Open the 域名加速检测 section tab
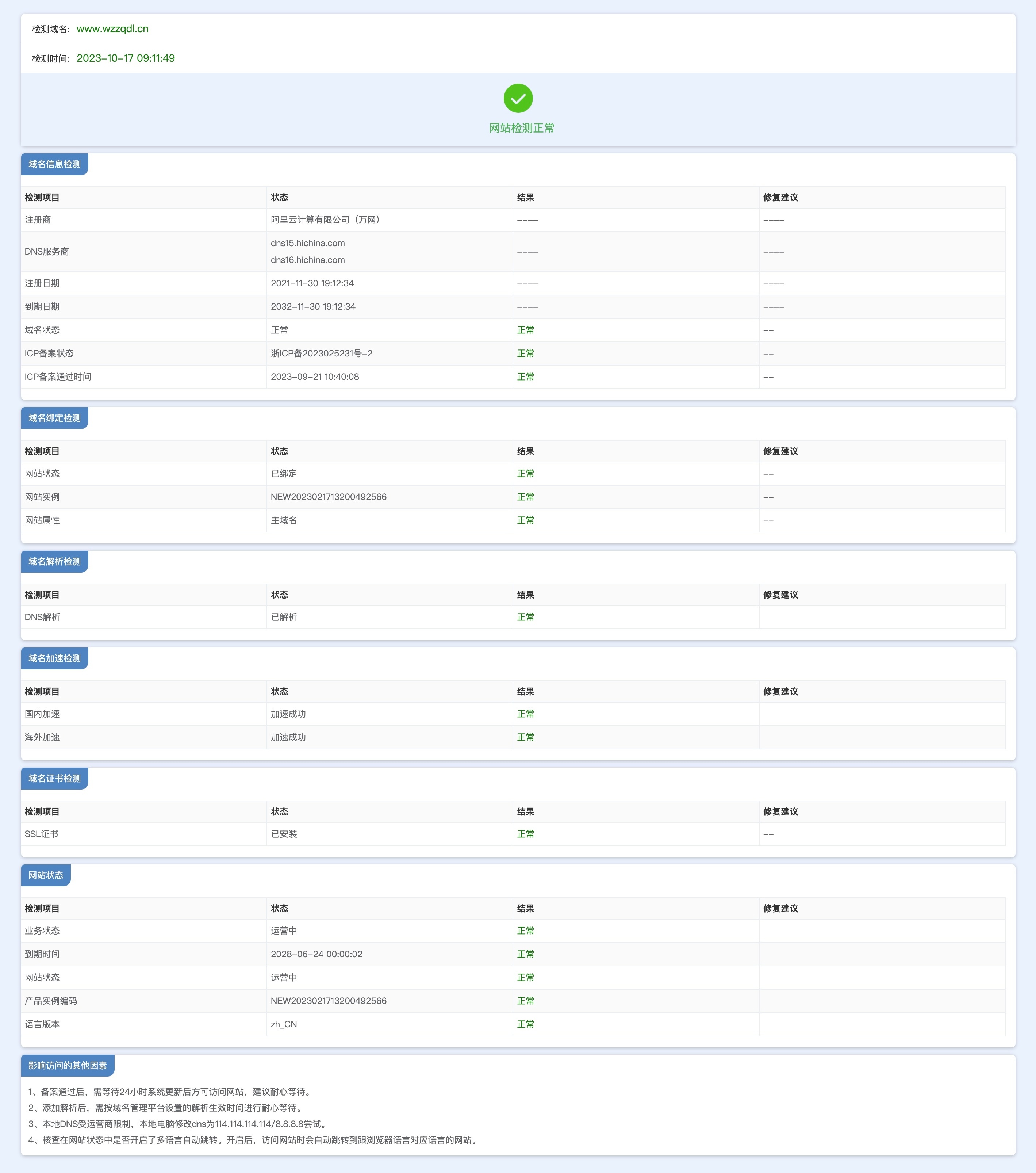 coord(54,658)
